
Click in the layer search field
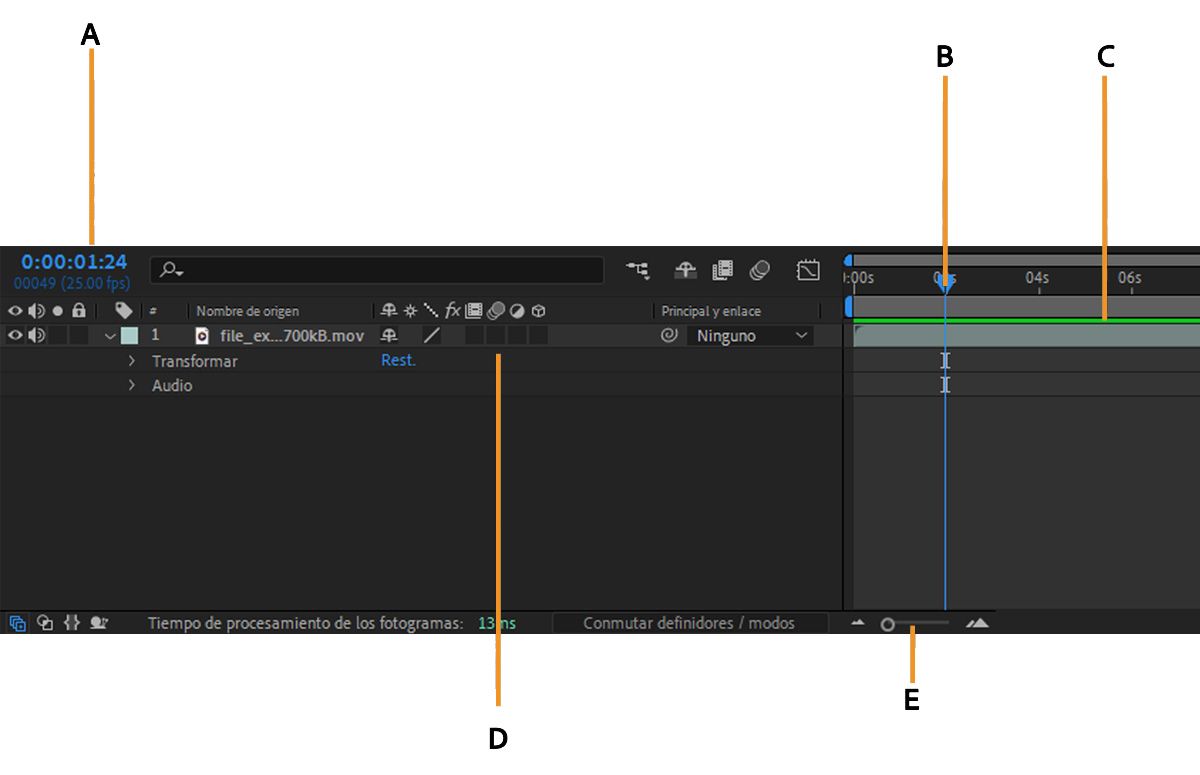click(x=377, y=270)
